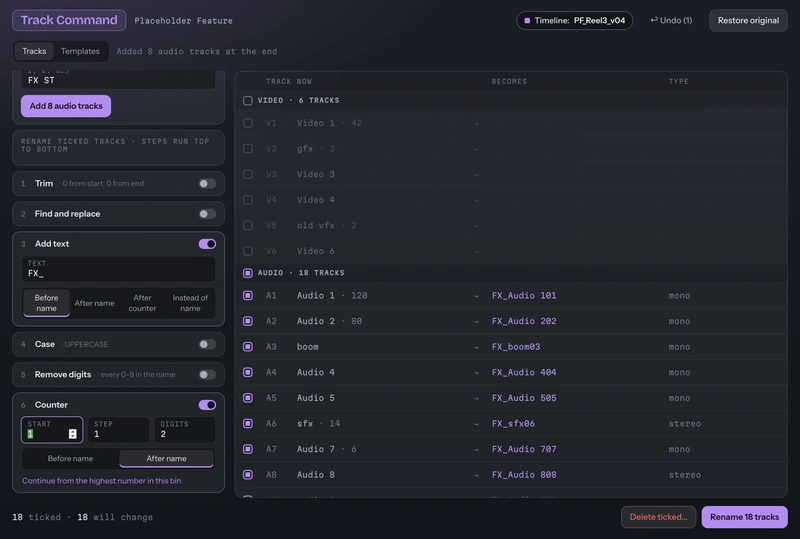
Task: Click the FX_sfx06 new name
Action: tap(513, 423)
